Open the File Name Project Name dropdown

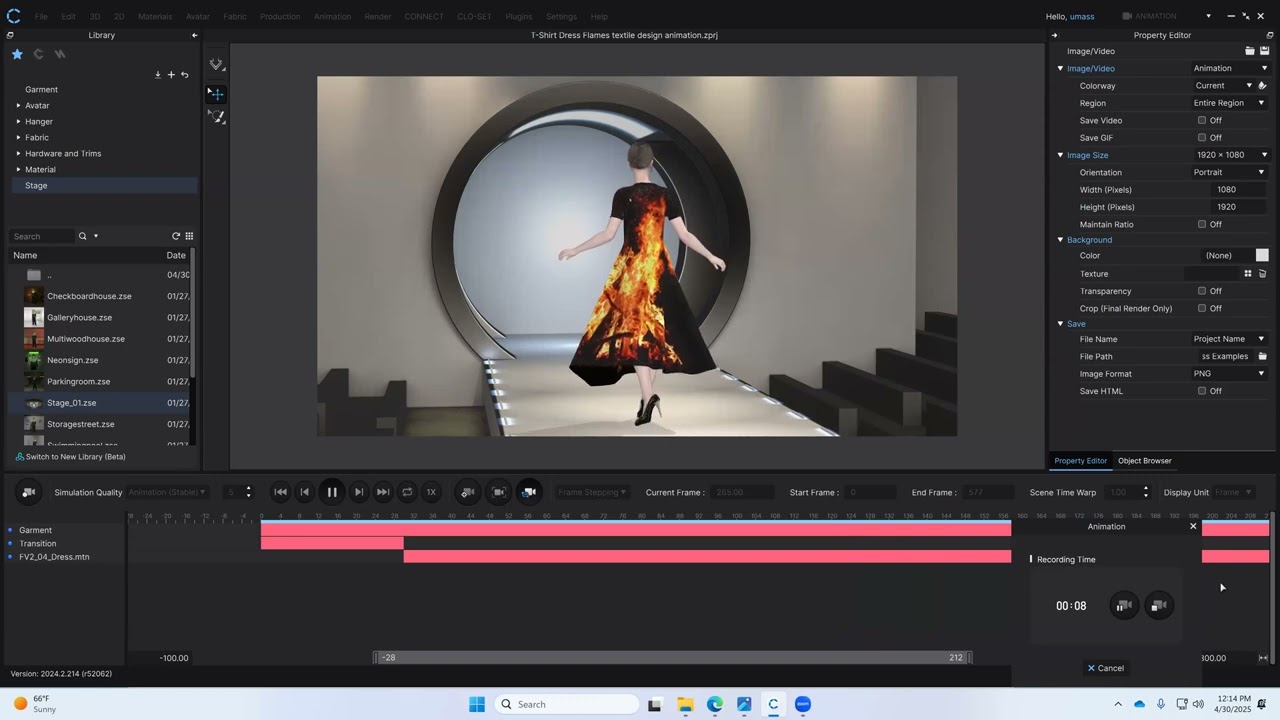1230,339
